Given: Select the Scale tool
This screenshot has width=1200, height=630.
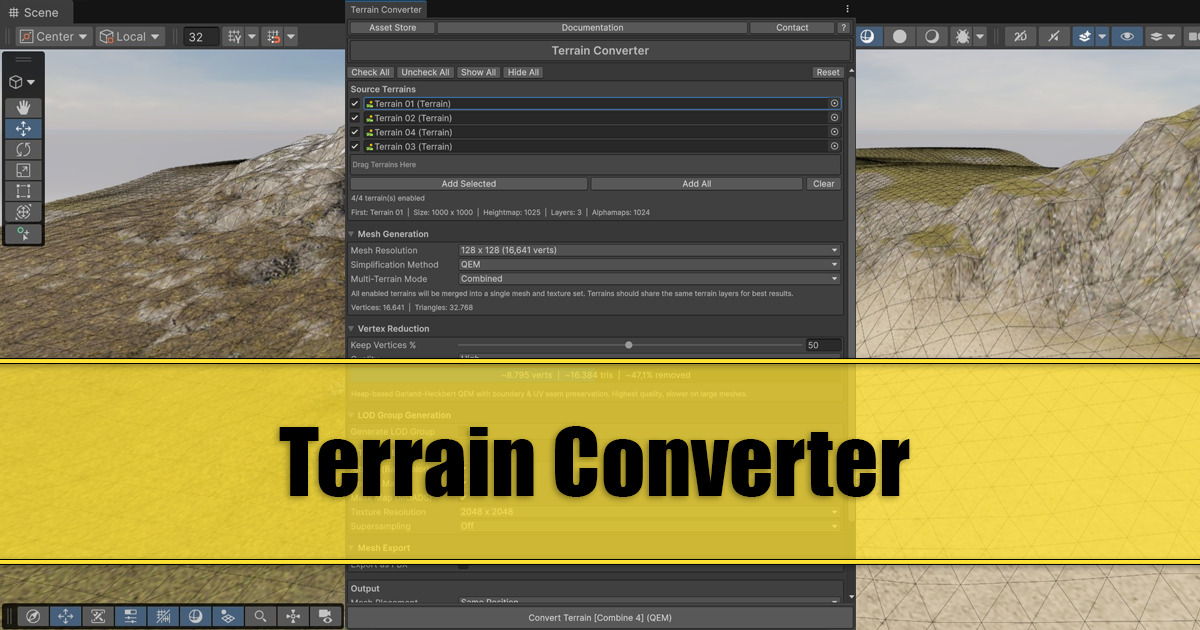Looking at the screenshot, I should [x=23, y=170].
